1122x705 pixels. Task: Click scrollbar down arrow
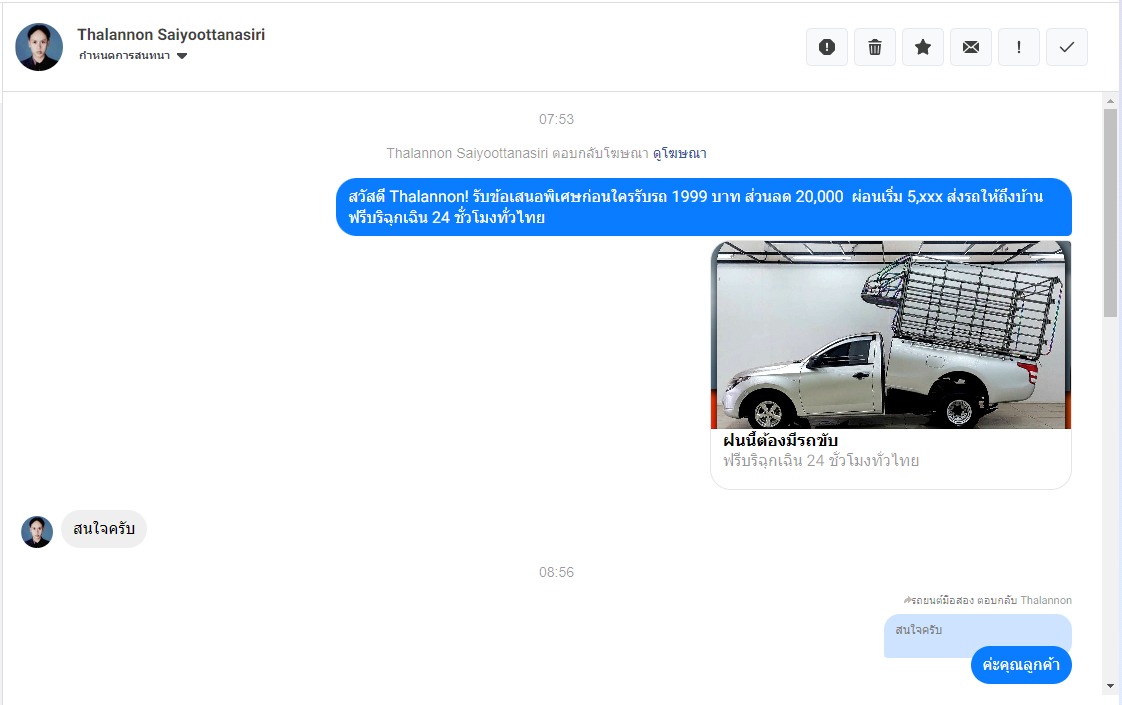(x=1111, y=686)
